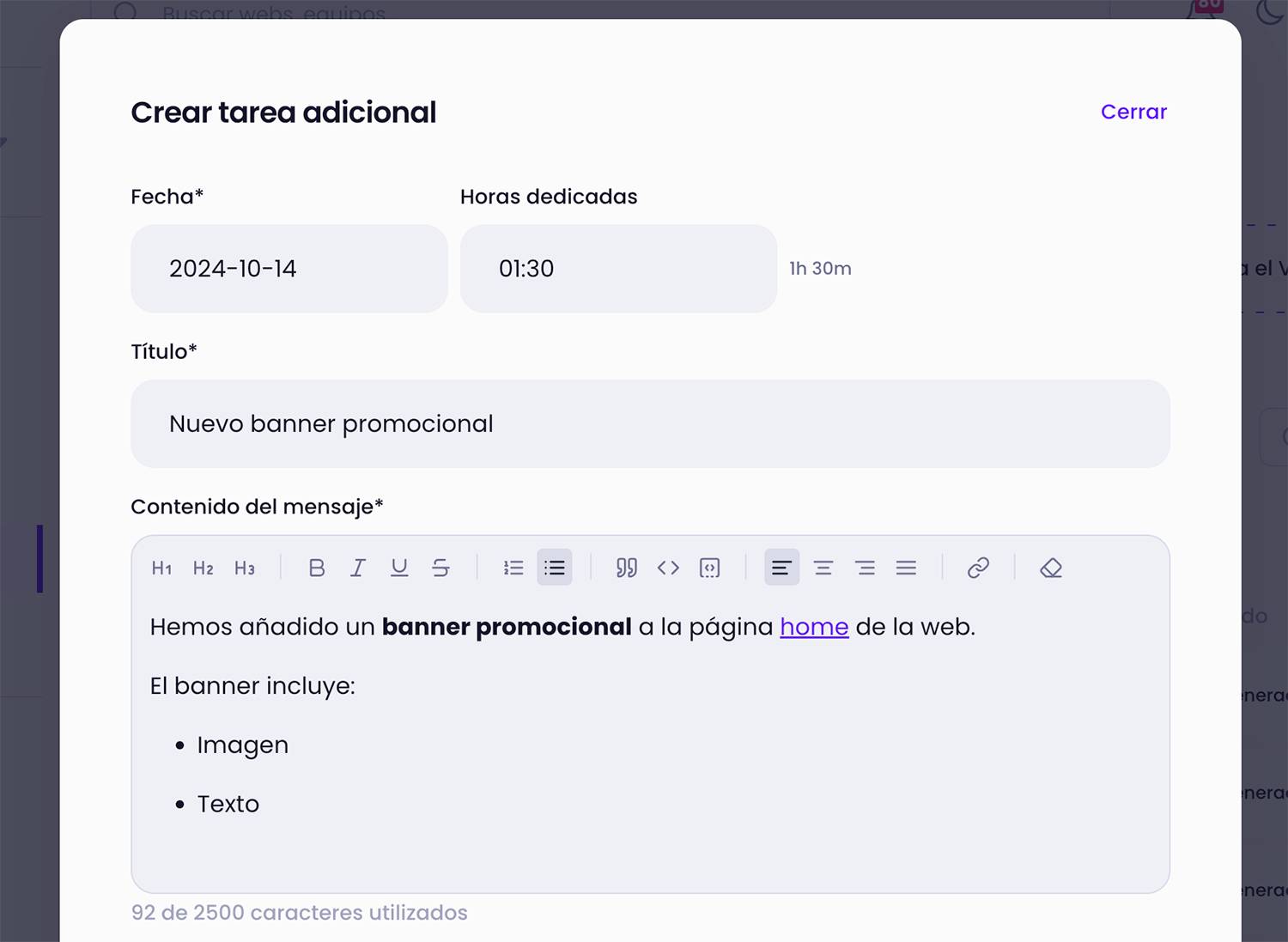Clear formatting with the eraser icon
The image size is (1288, 942).
tap(1051, 568)
